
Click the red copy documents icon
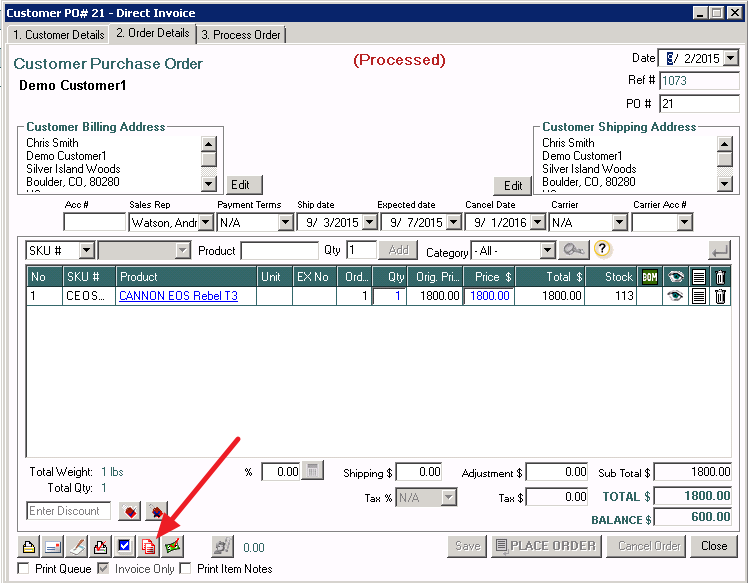tap(149, 546)
